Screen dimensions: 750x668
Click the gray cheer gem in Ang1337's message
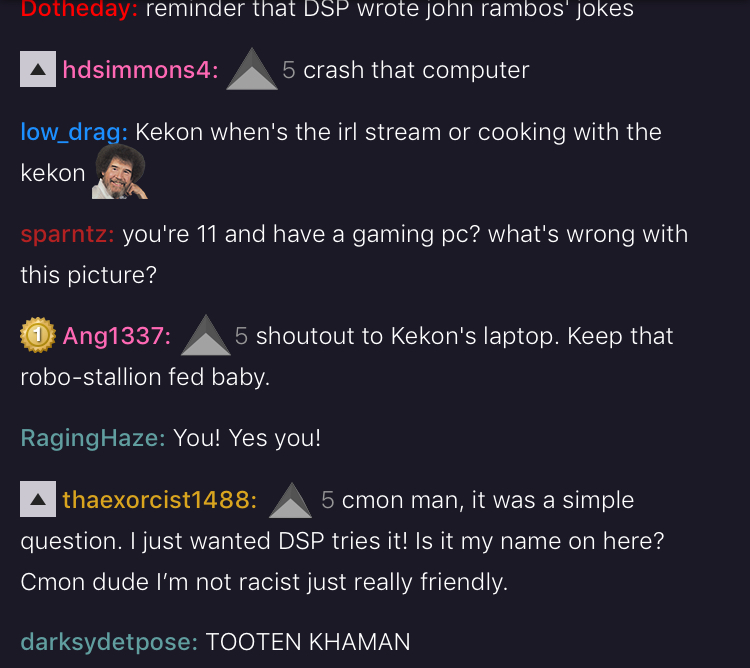(206, 335)
